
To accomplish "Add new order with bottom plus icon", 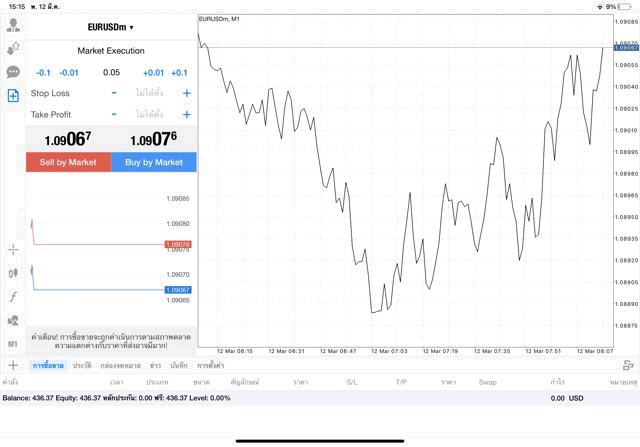I will (13, 366).
